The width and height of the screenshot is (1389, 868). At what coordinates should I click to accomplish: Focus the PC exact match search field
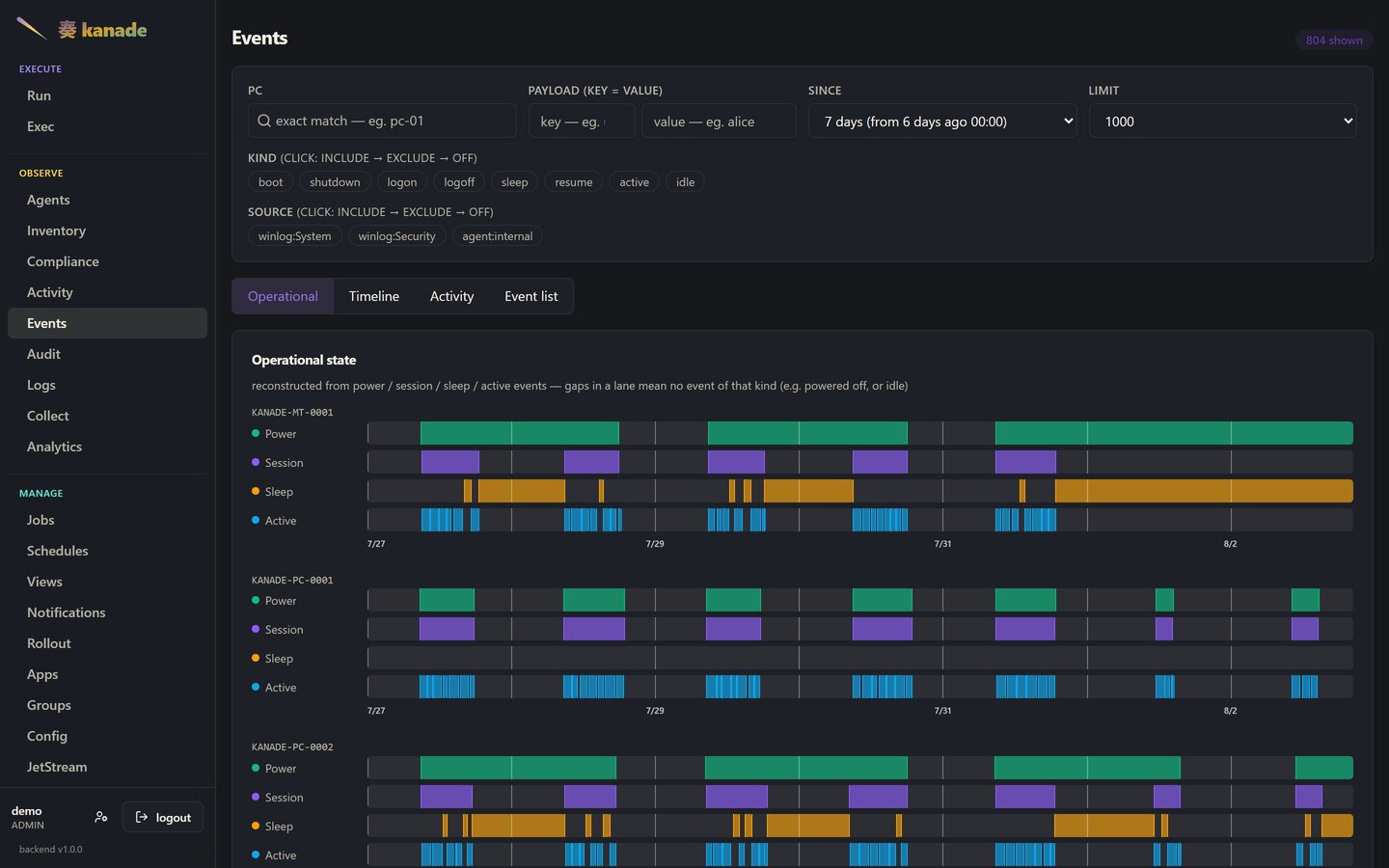(x=382, y=121)
